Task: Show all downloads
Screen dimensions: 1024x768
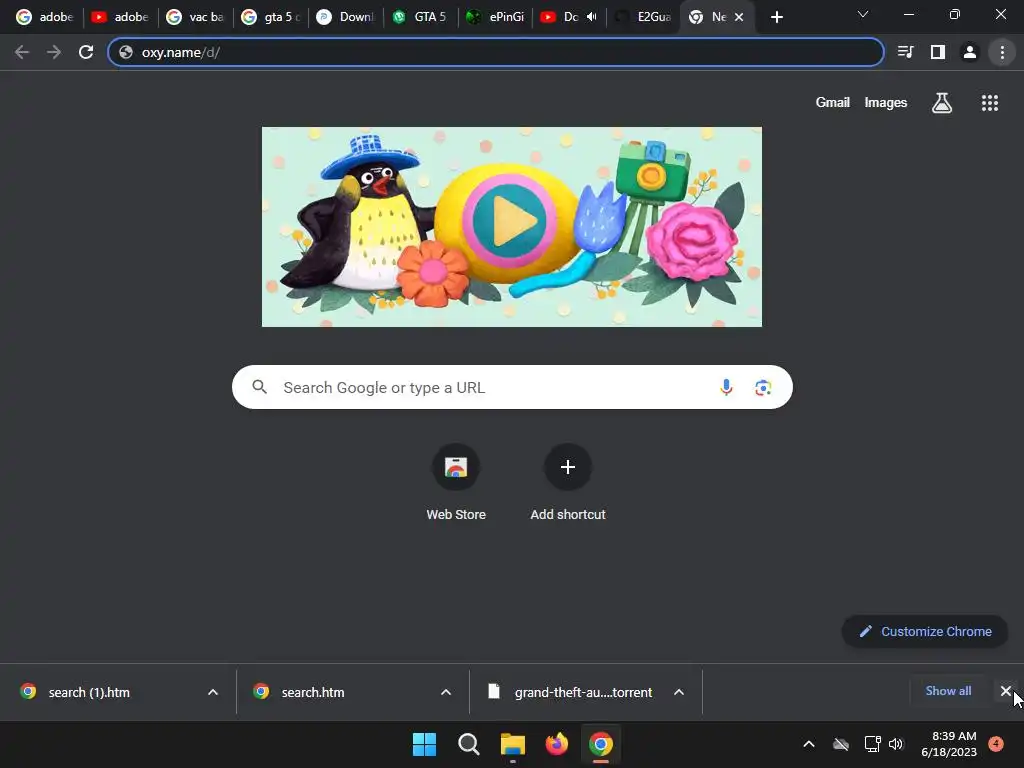Action: click(x=948, y=691)
